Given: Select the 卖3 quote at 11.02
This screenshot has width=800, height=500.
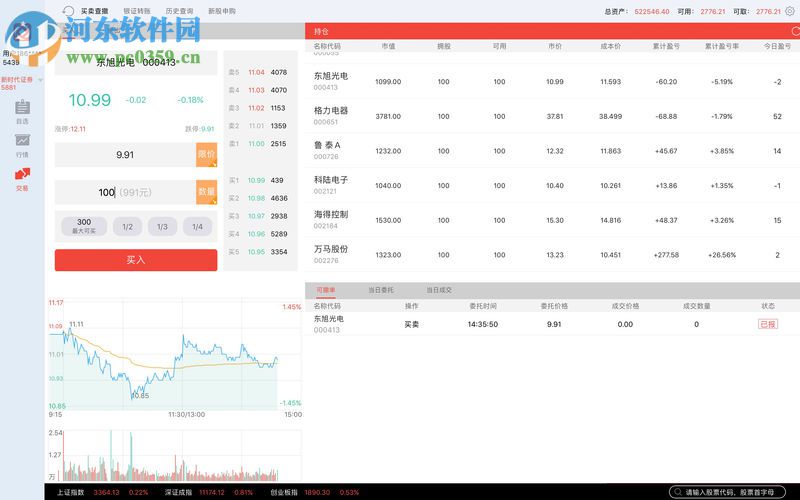Looking at the screenshot, I should [258, 108].
